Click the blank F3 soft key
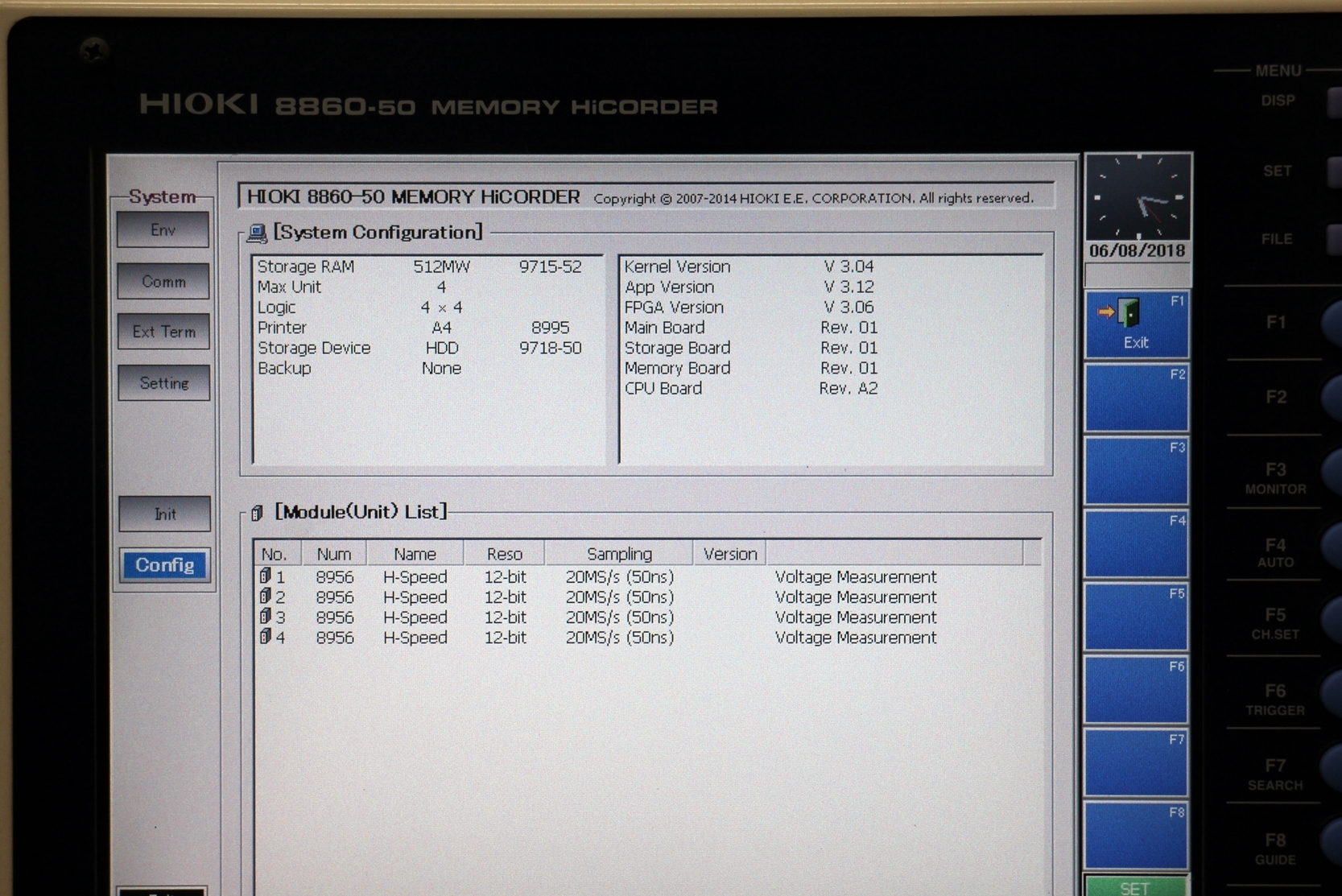1342x896 pixels. [x=1137, y=471]
